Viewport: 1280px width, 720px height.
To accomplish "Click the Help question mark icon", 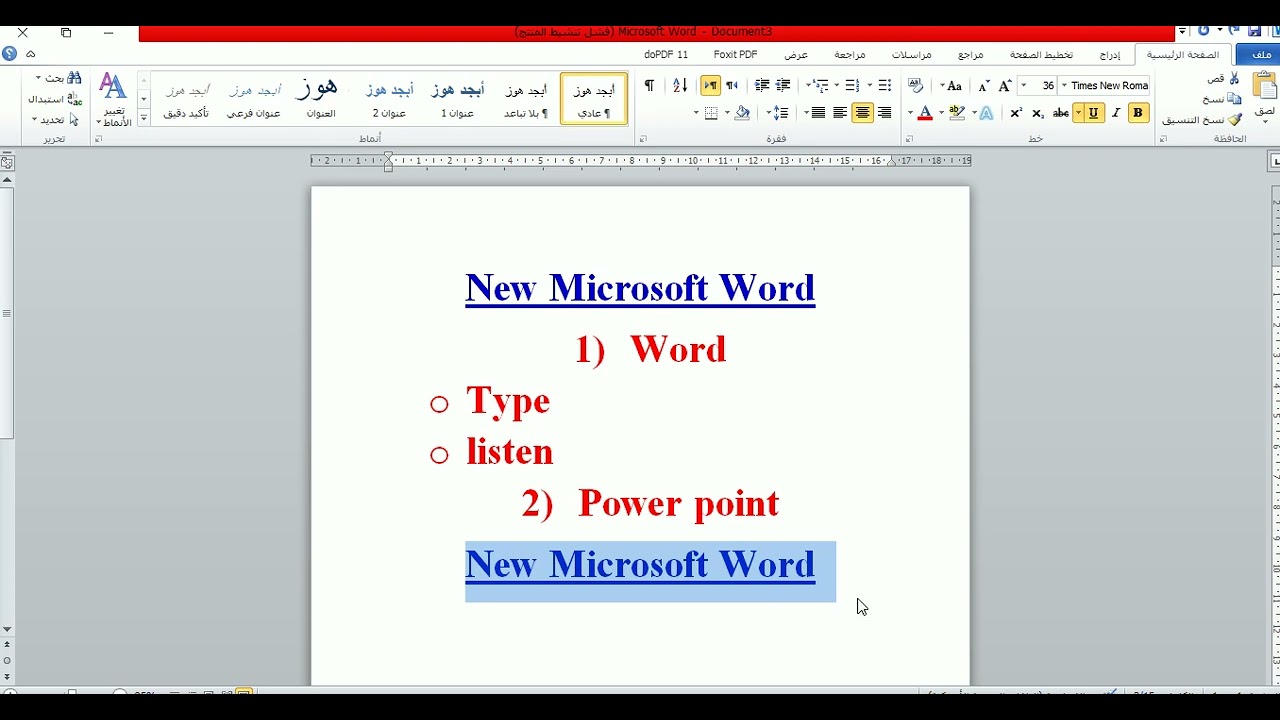I will click(9, 54).
